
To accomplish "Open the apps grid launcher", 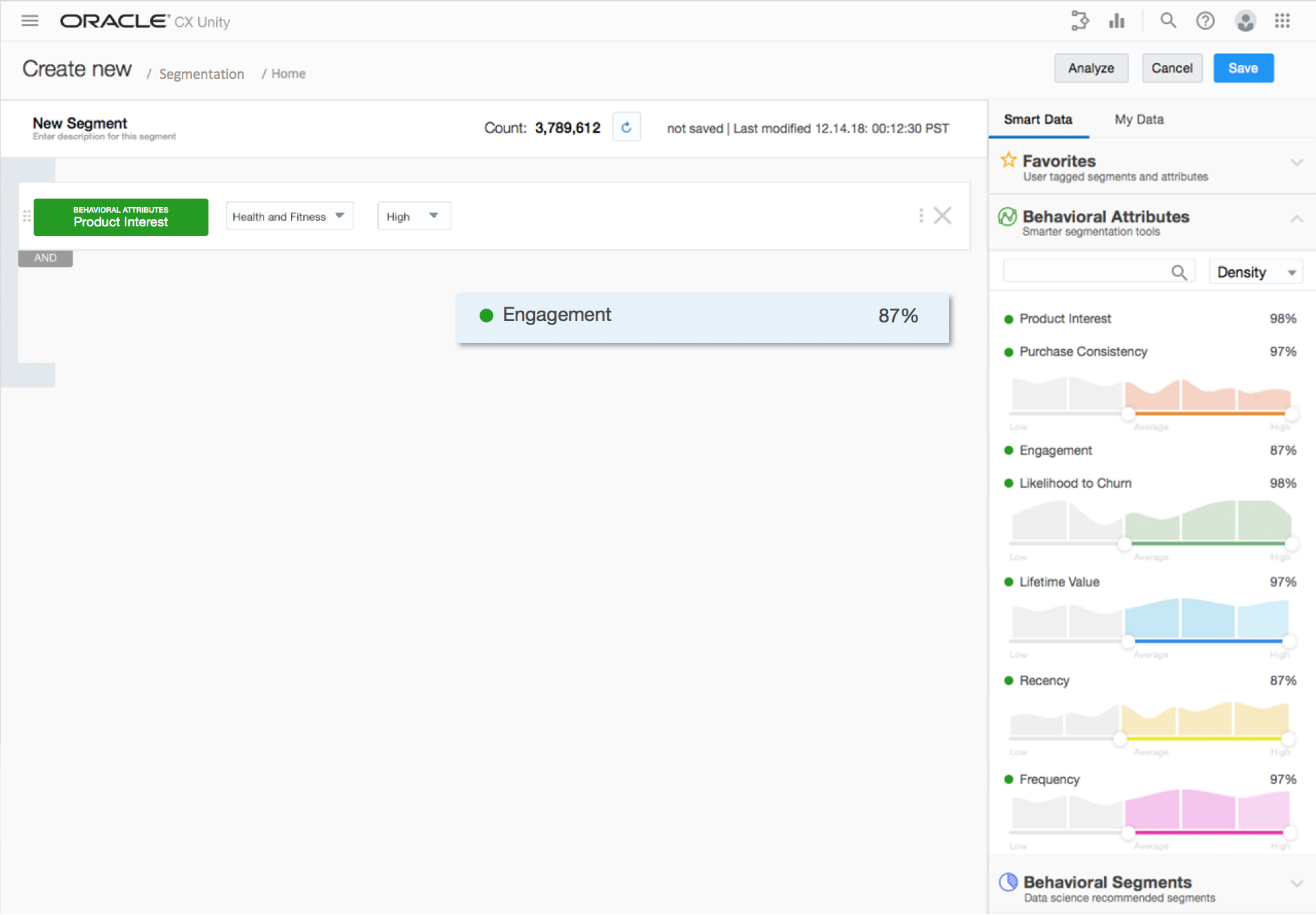I will [1282, 21].
